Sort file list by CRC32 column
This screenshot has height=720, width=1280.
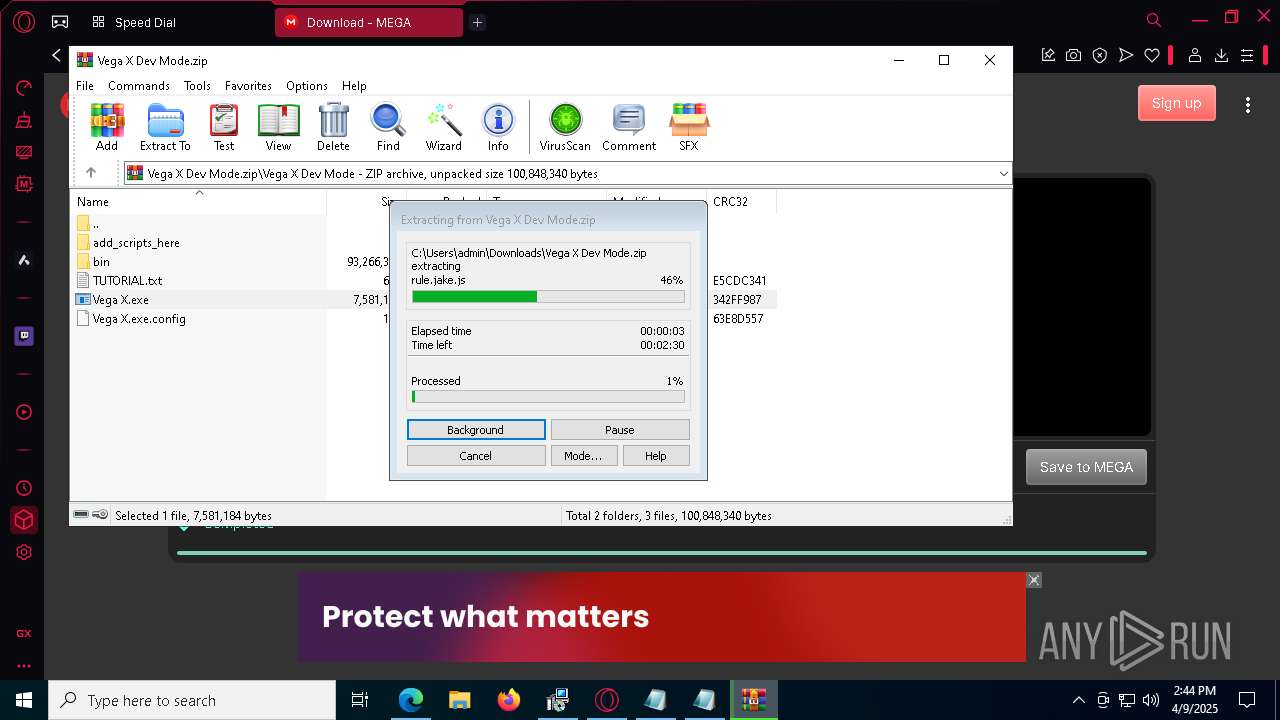coord(741,202)
